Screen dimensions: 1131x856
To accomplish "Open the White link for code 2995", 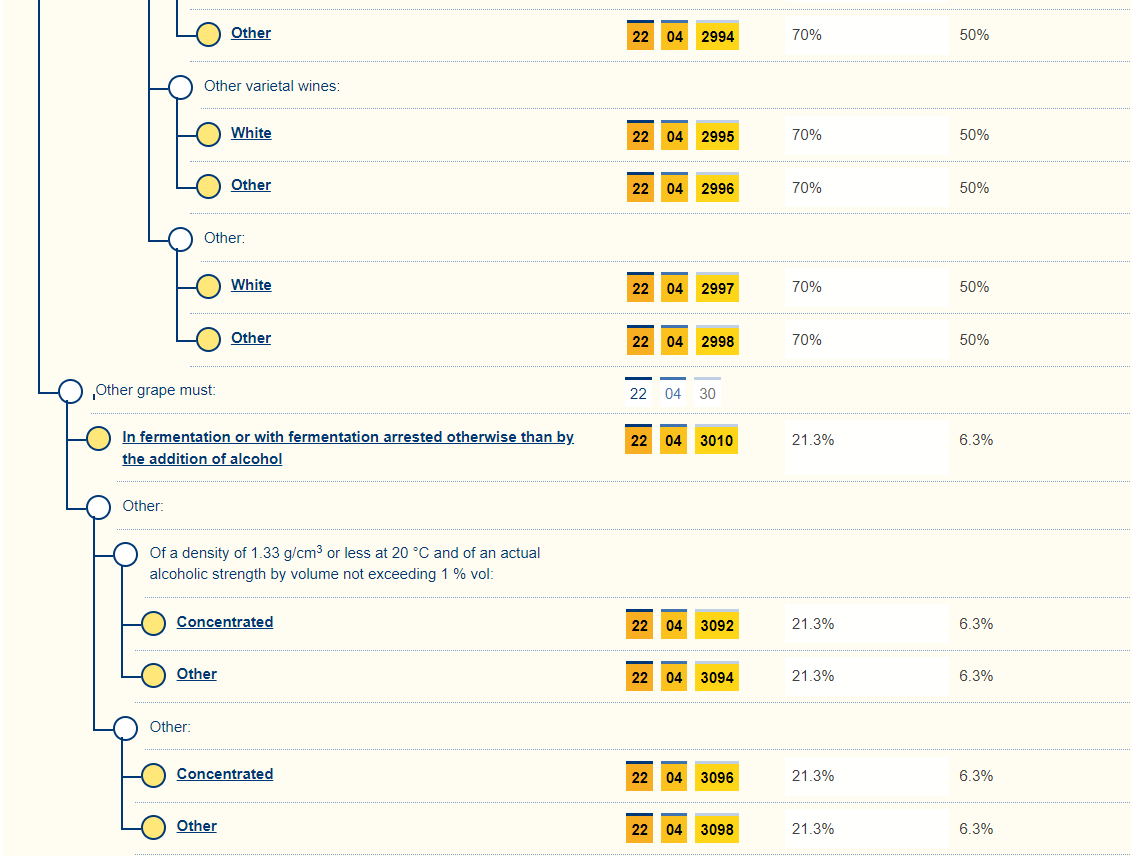I will pyautogui.click(x=251, y=133).
